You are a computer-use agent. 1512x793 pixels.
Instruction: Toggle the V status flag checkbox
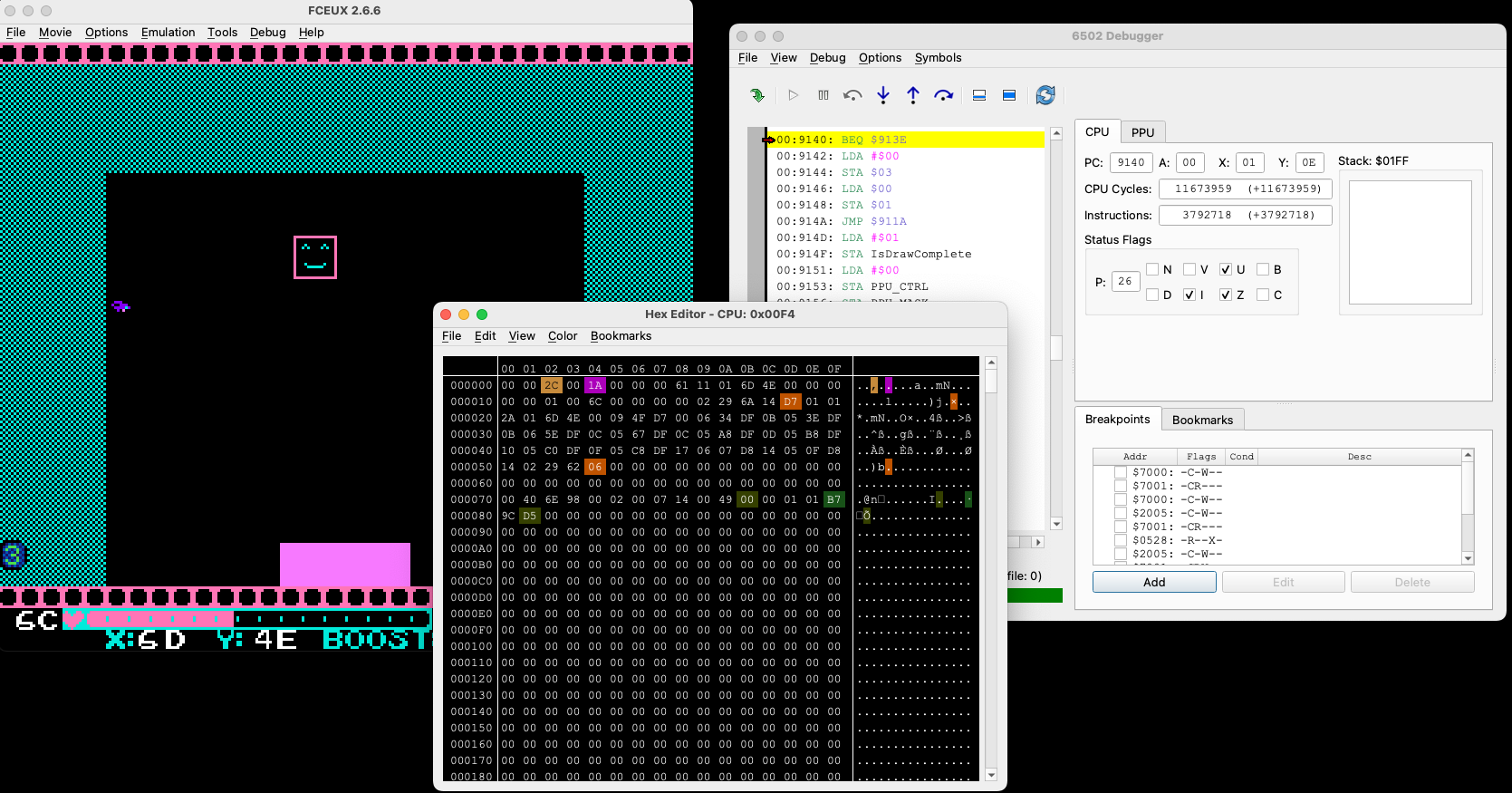point(1189,269)
